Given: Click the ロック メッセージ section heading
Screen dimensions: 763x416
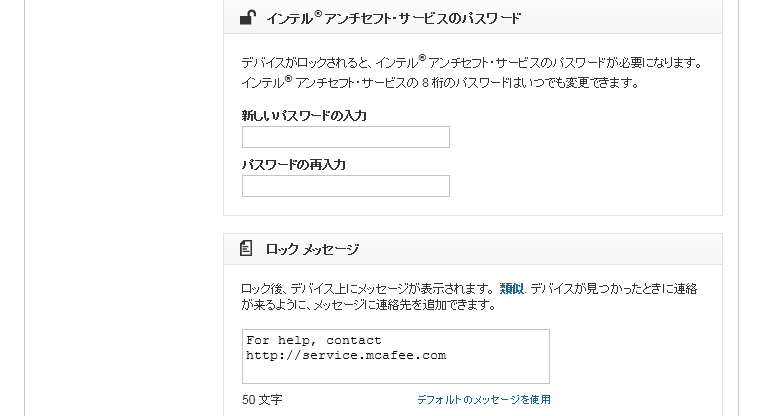Looking at the screenshot, I should coord(312,249).
